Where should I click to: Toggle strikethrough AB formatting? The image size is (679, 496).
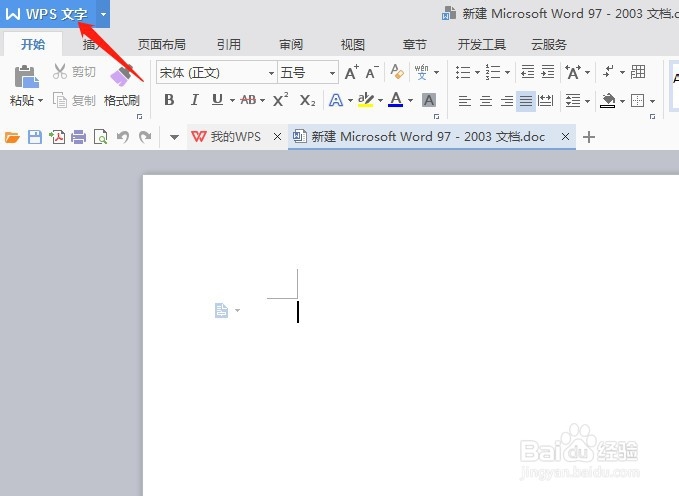click(x=248, y=100)
